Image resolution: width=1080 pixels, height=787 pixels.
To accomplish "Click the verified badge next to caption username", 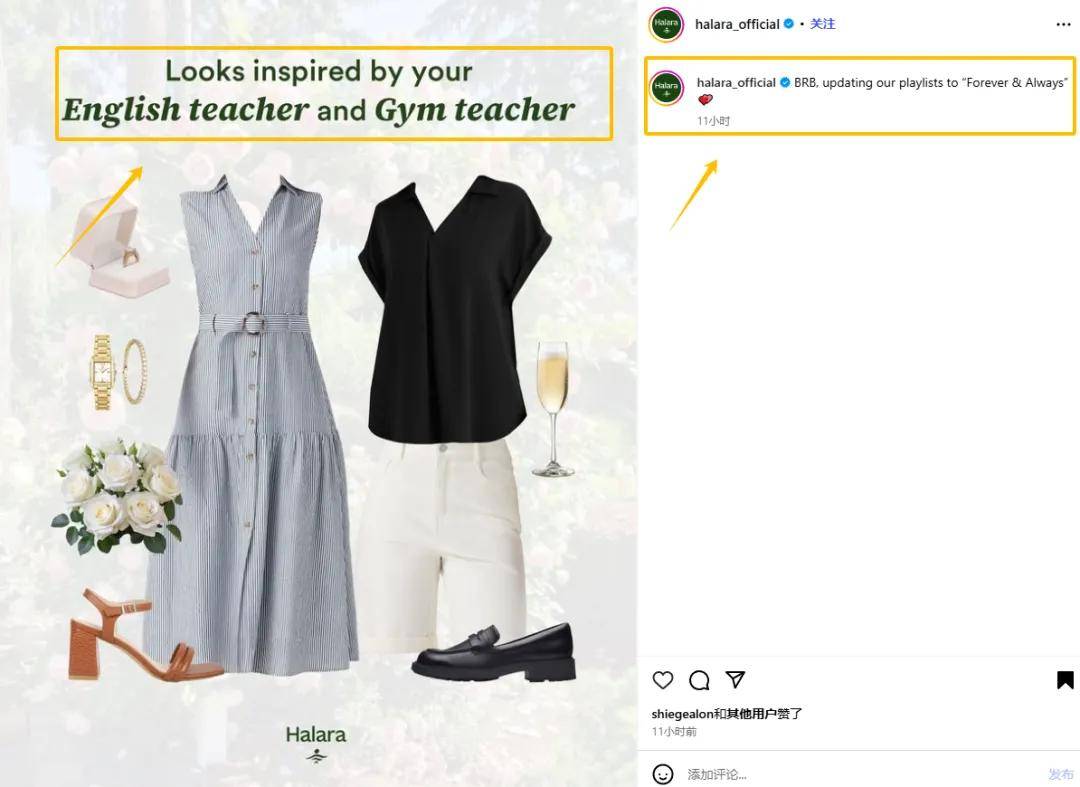I will (785, 83).
